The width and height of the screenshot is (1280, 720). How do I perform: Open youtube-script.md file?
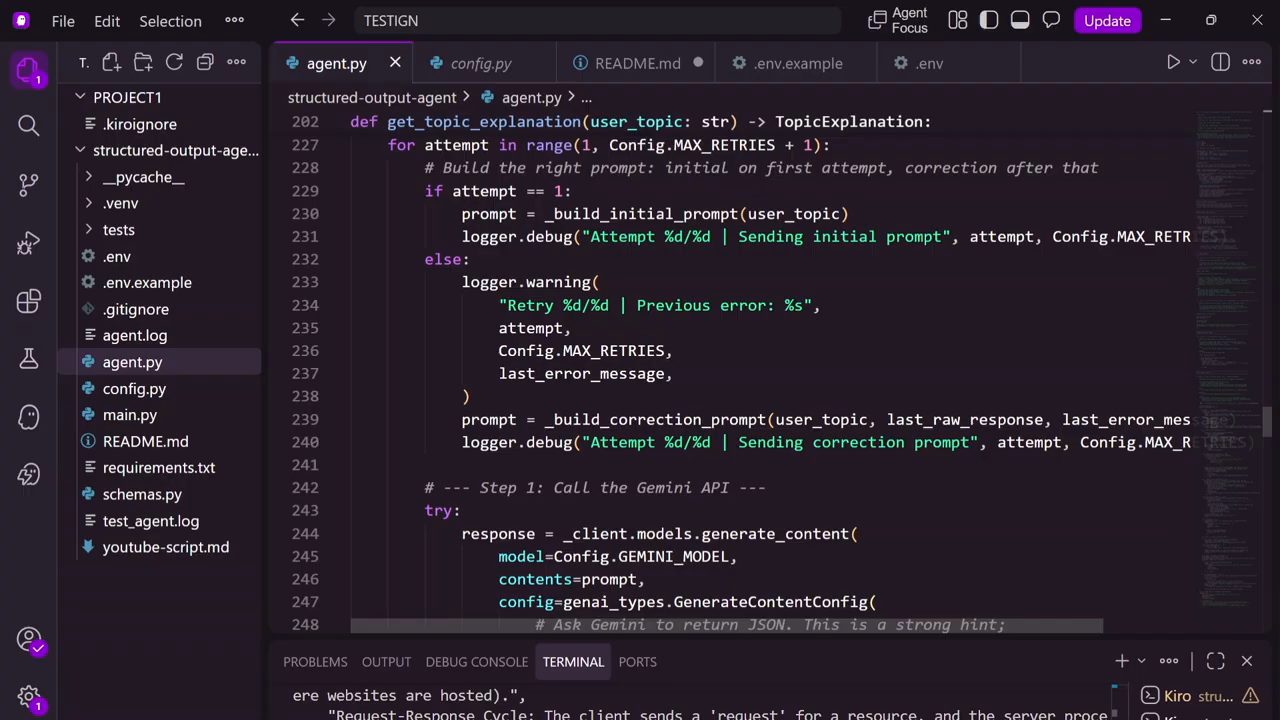[165, 547]
